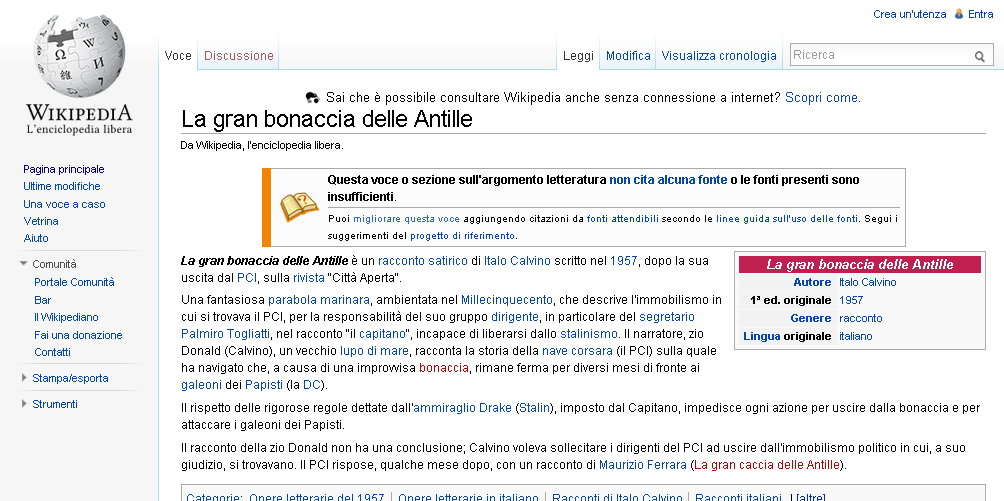Image resolution: width=1004 pixels, height=501 pixels.
Task: Click Maurizio Ferrara link
Action: pos(643,464)
